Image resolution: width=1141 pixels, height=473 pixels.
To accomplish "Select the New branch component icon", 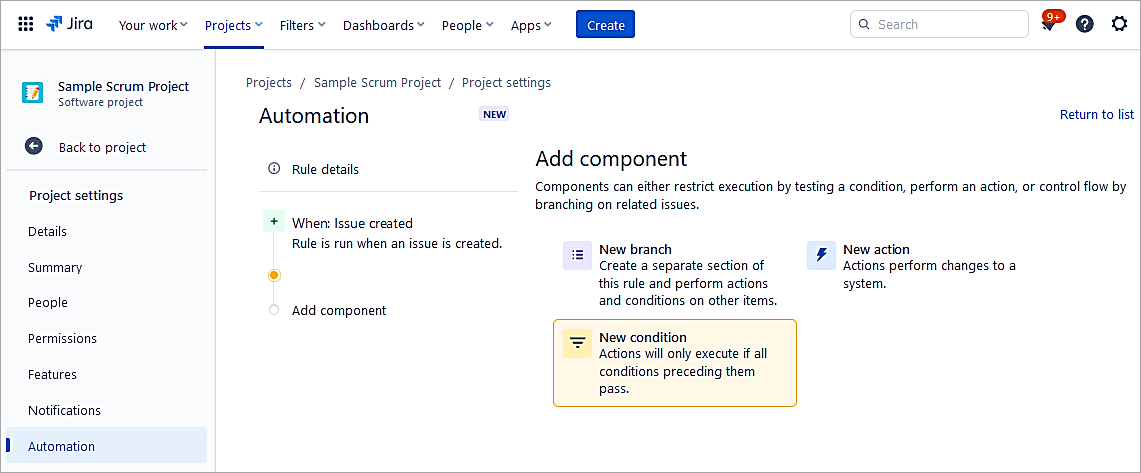I will (x=577, y=256).
